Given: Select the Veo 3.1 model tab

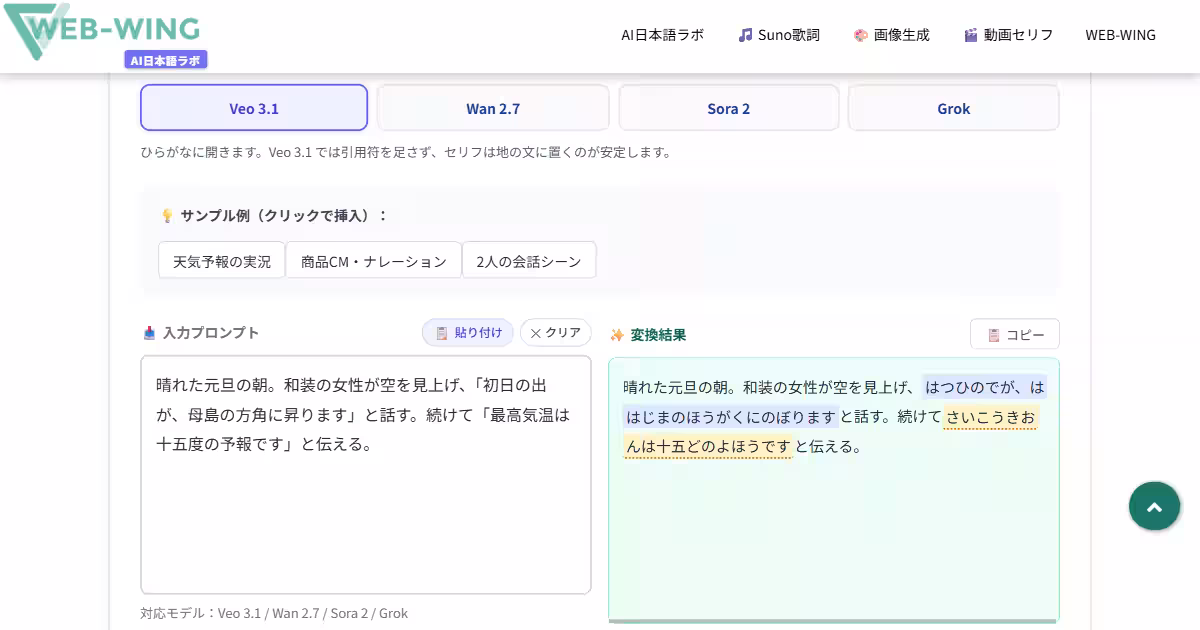Looking at the screenshot, I should pyautogui.click(x=254, y=108).
